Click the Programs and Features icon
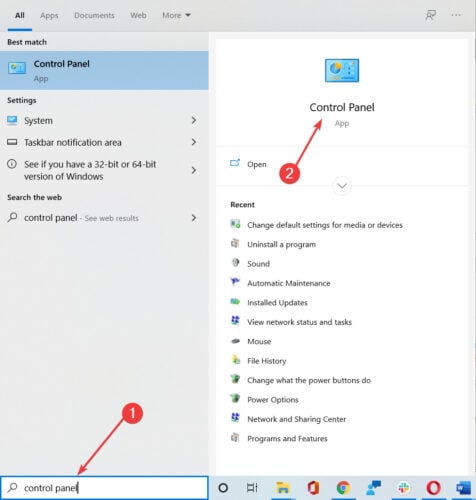Image resolution: width=476 pixels, height=500 pixels. click(x=235, y=437)
